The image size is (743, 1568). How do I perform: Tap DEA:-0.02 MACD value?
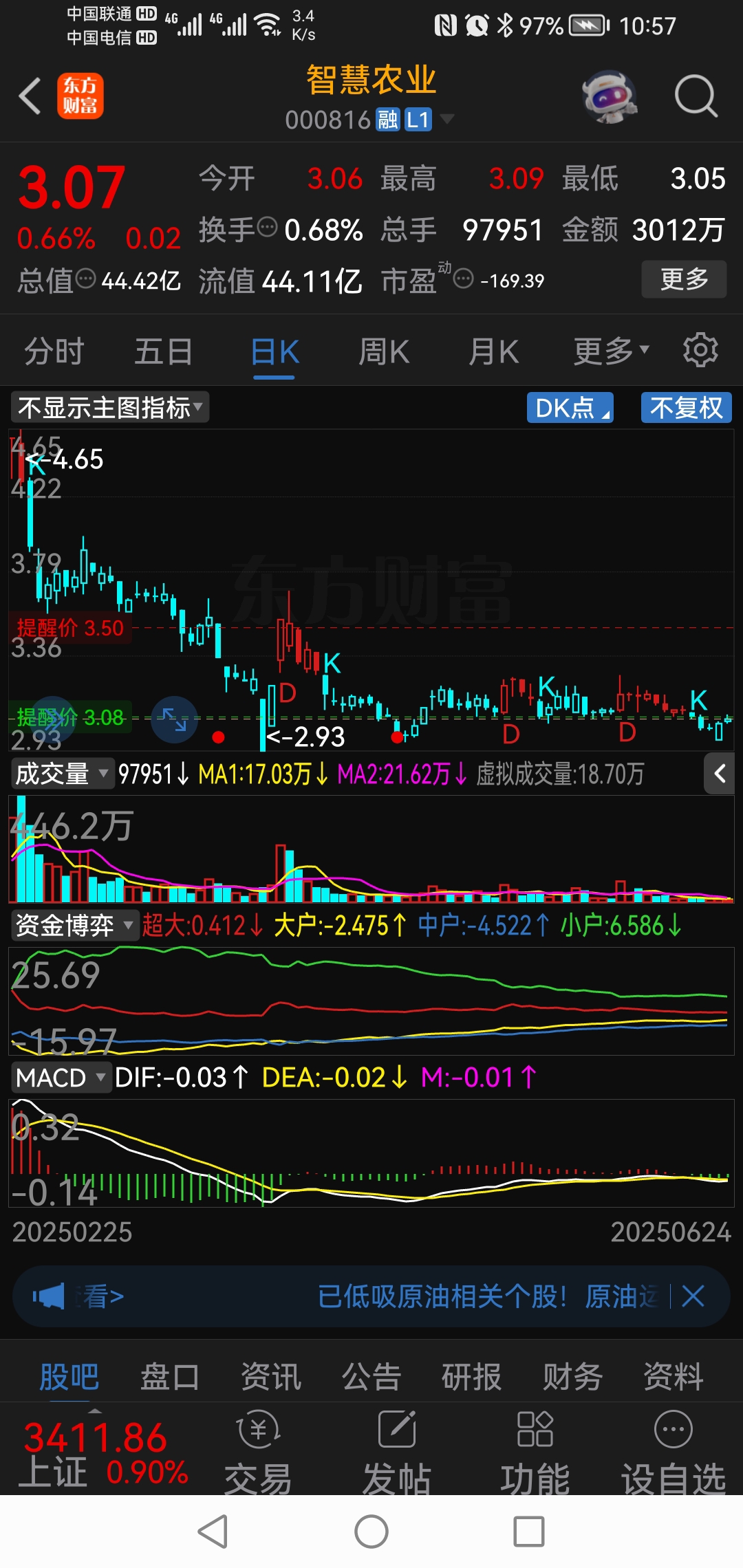[335, 1077]
